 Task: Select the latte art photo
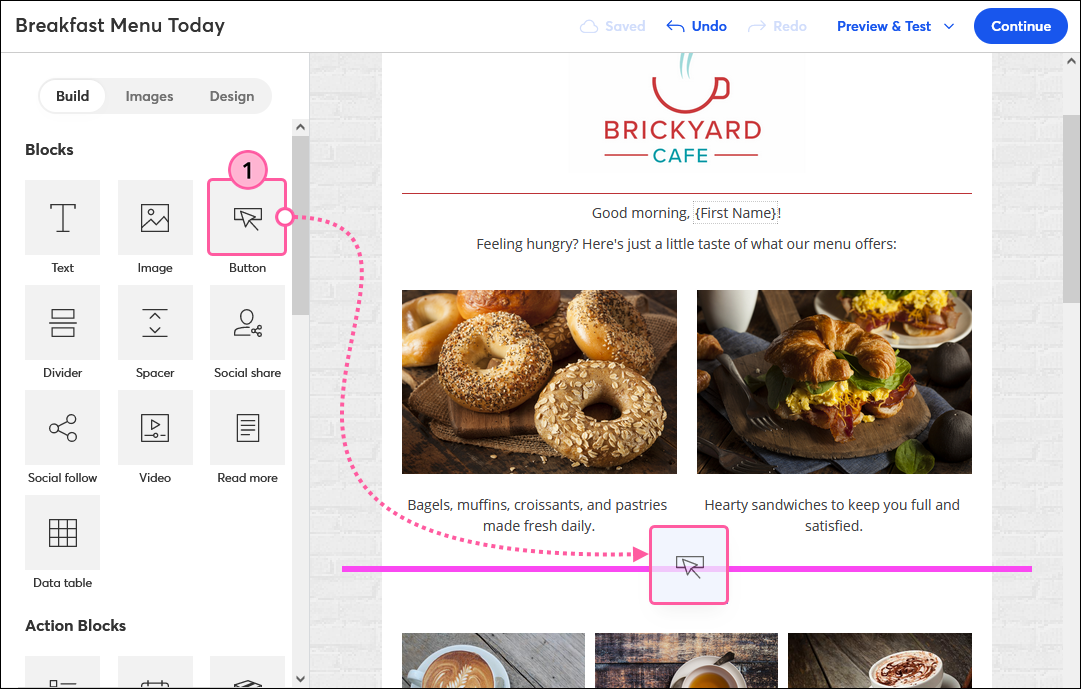(494, 660)
